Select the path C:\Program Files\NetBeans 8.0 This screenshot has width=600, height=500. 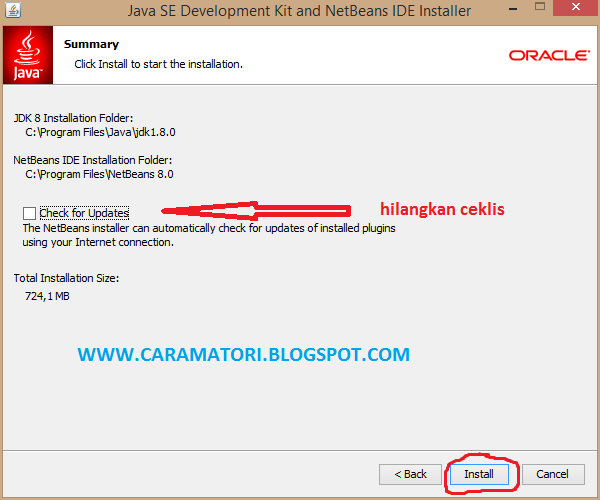click(99, 174)
